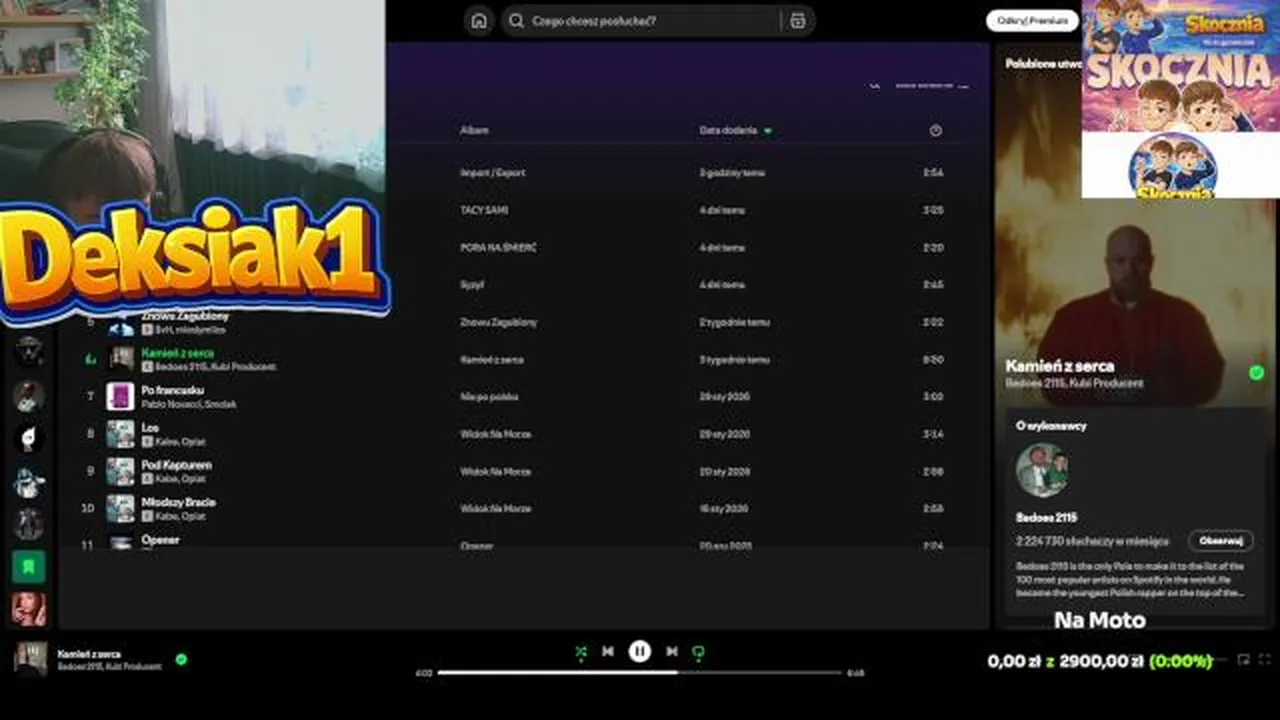Open the TACY SAMI album link

pos(484,210)
